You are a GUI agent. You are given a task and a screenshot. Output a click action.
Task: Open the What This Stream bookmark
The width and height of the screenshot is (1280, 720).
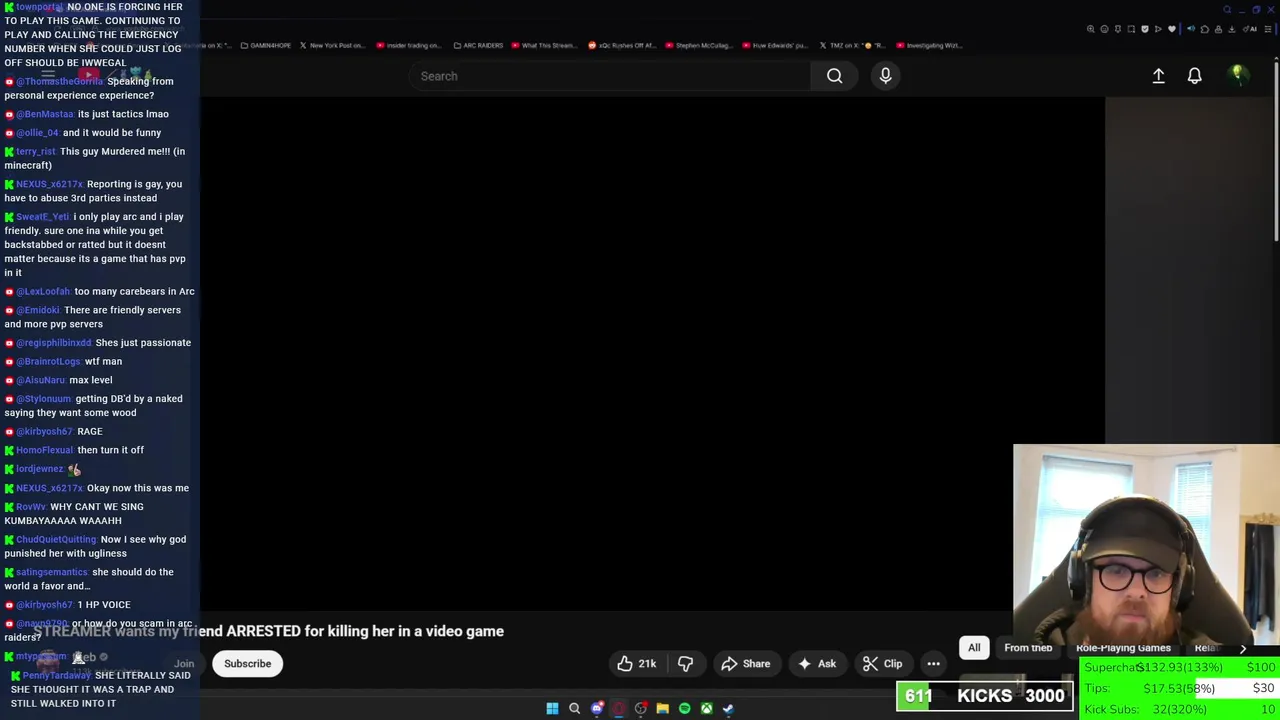544,45
